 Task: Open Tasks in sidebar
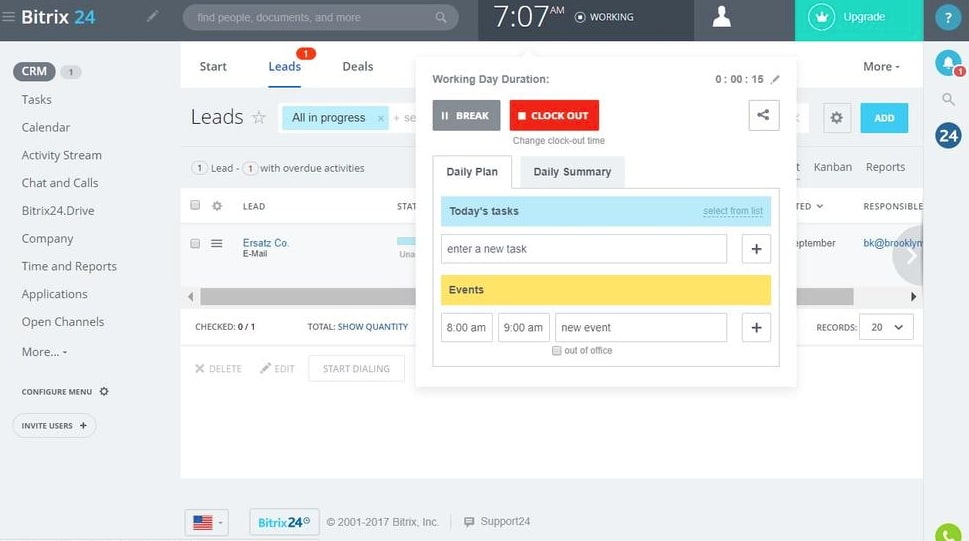pos(36,100)
